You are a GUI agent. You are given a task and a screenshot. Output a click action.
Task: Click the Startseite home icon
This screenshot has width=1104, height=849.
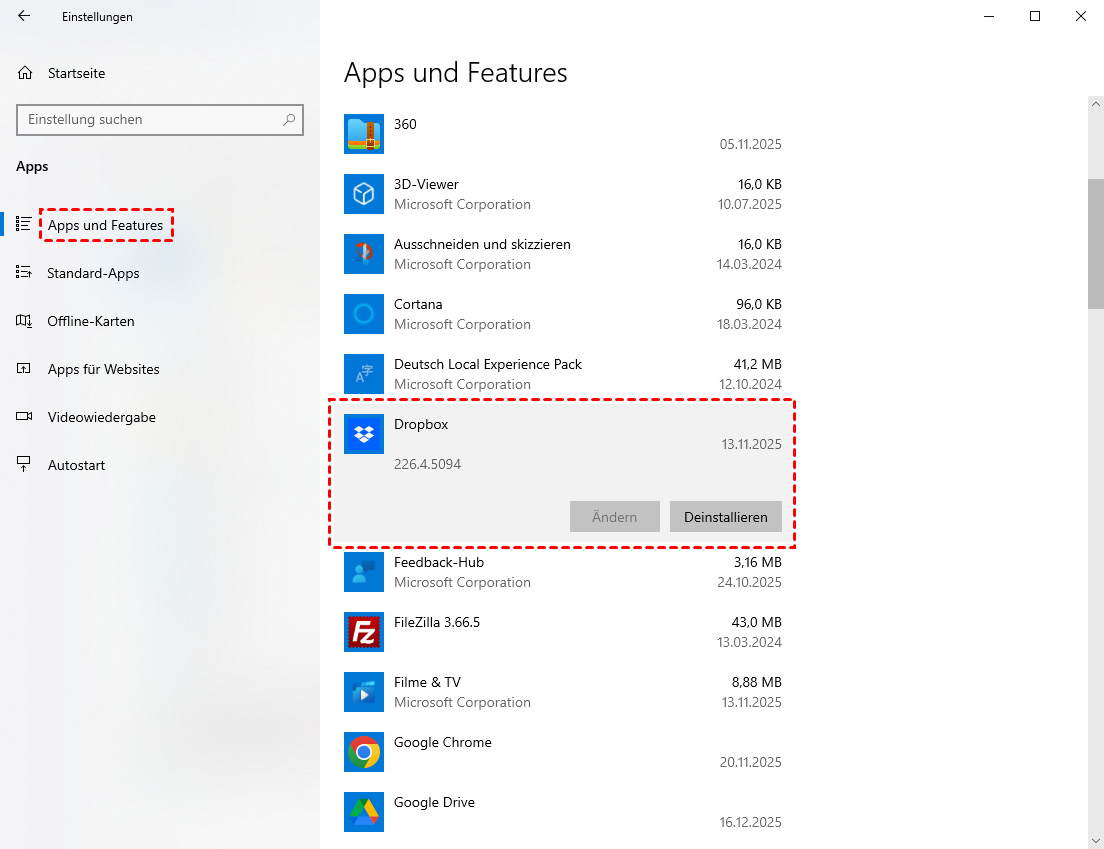point(25,73)
